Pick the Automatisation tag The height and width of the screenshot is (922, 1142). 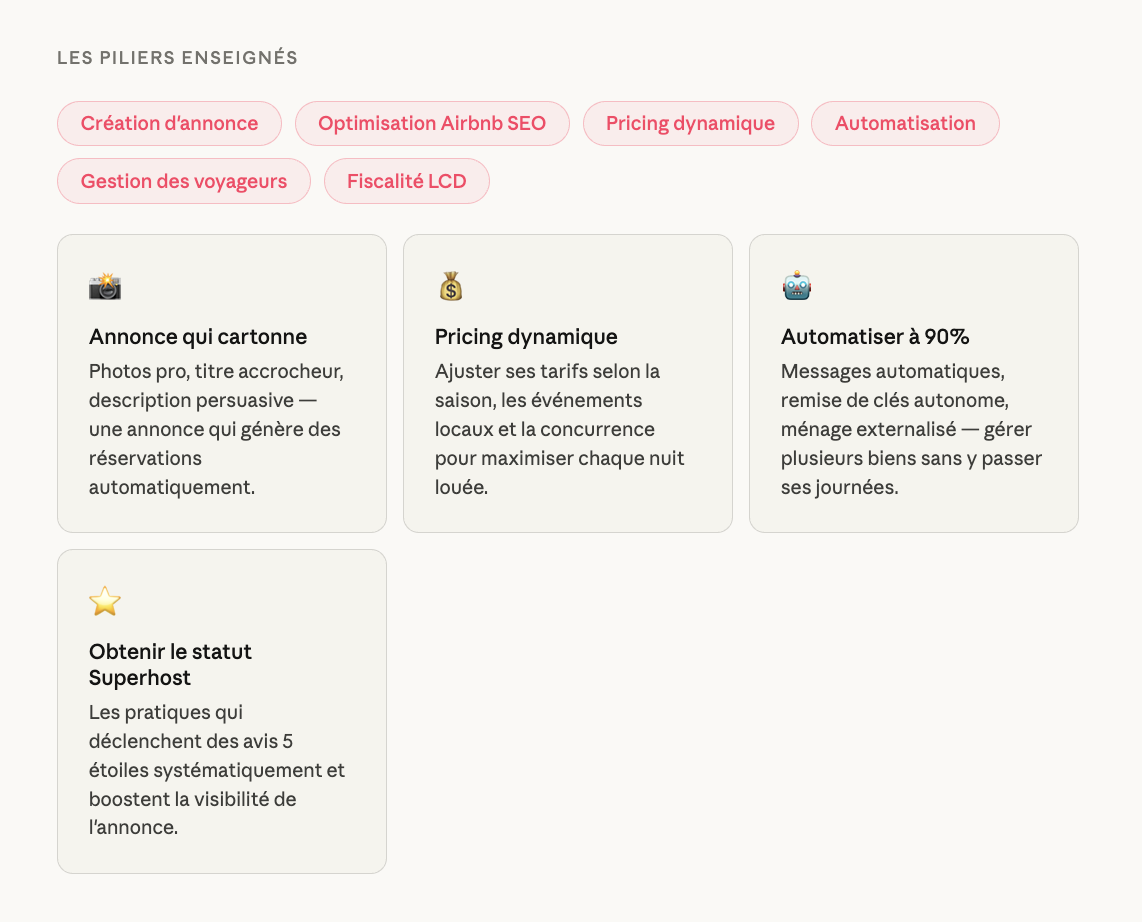(905, 124)
